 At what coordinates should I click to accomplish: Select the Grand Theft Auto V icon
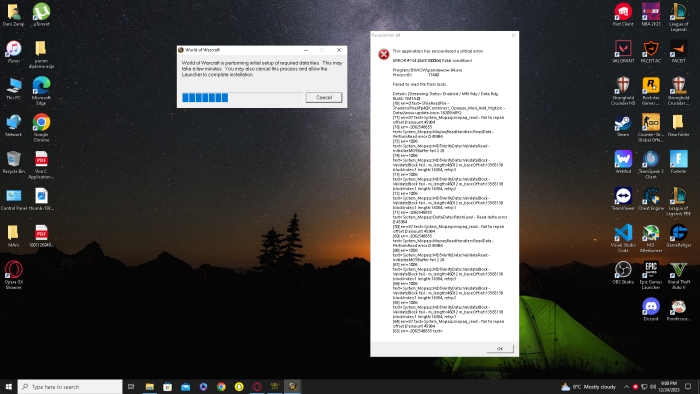pyautogui.click(x=678, y=275)
